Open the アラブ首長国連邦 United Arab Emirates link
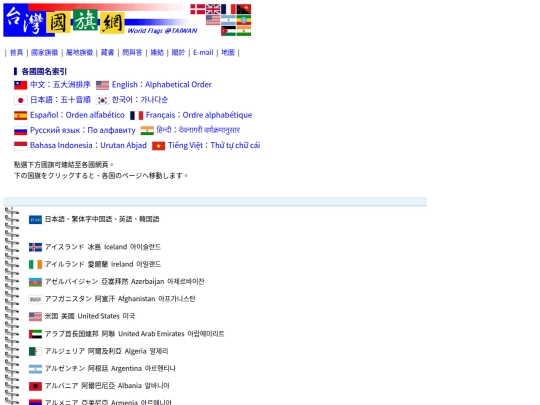Screen dimensions: 540x405 pyautogui.click(x=134, y=334)
